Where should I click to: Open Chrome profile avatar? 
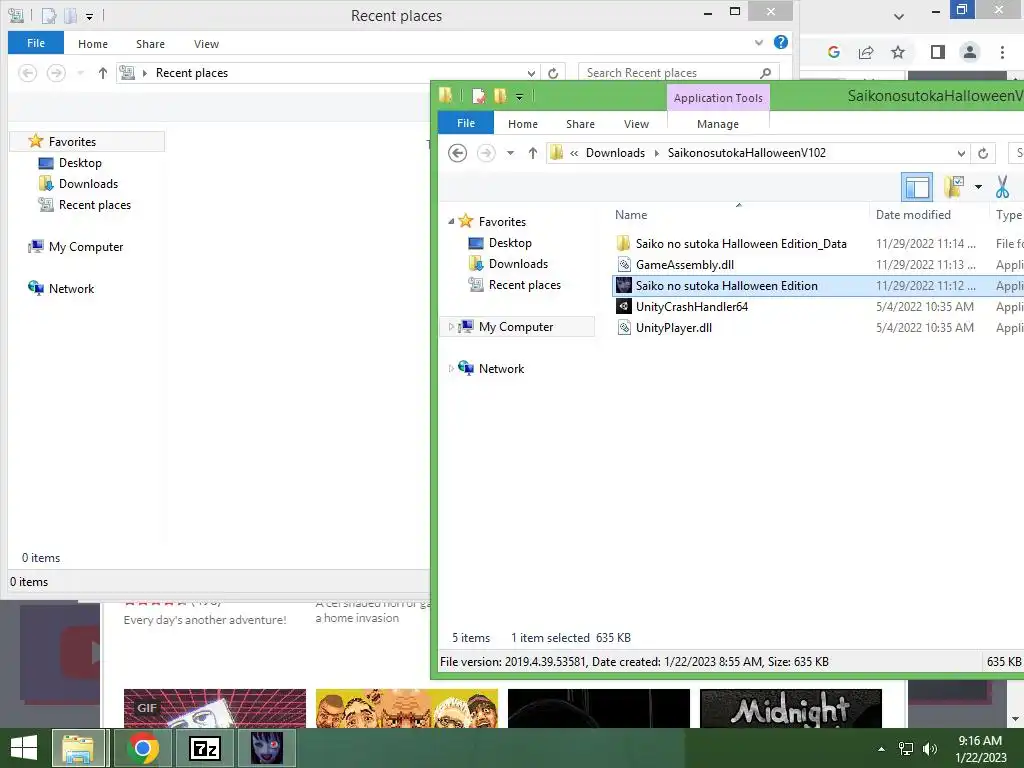click(x=970, y=52)
